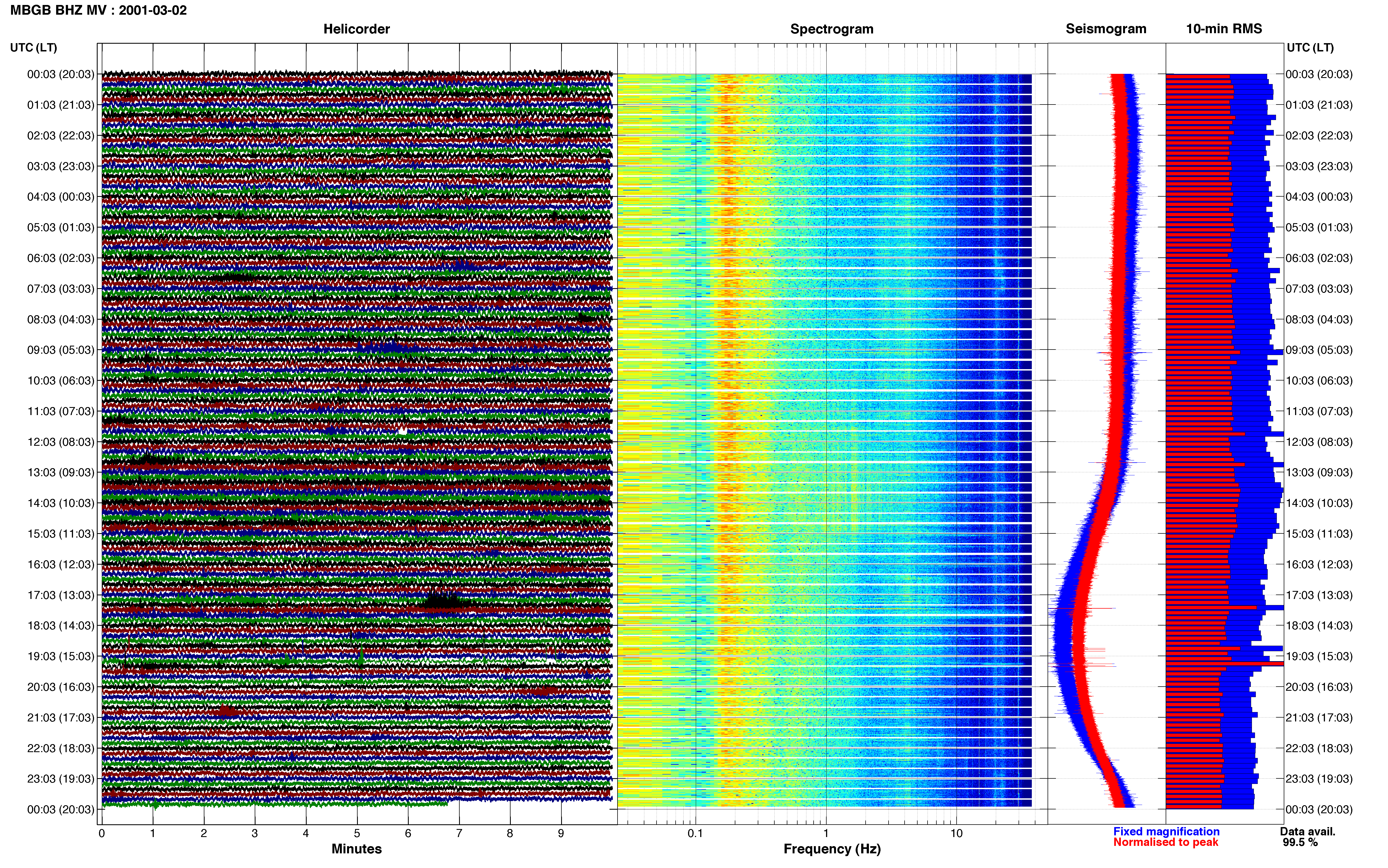Click minute tick label '9' on helicorder axis

pyautogui.click(x=561, y=833)
